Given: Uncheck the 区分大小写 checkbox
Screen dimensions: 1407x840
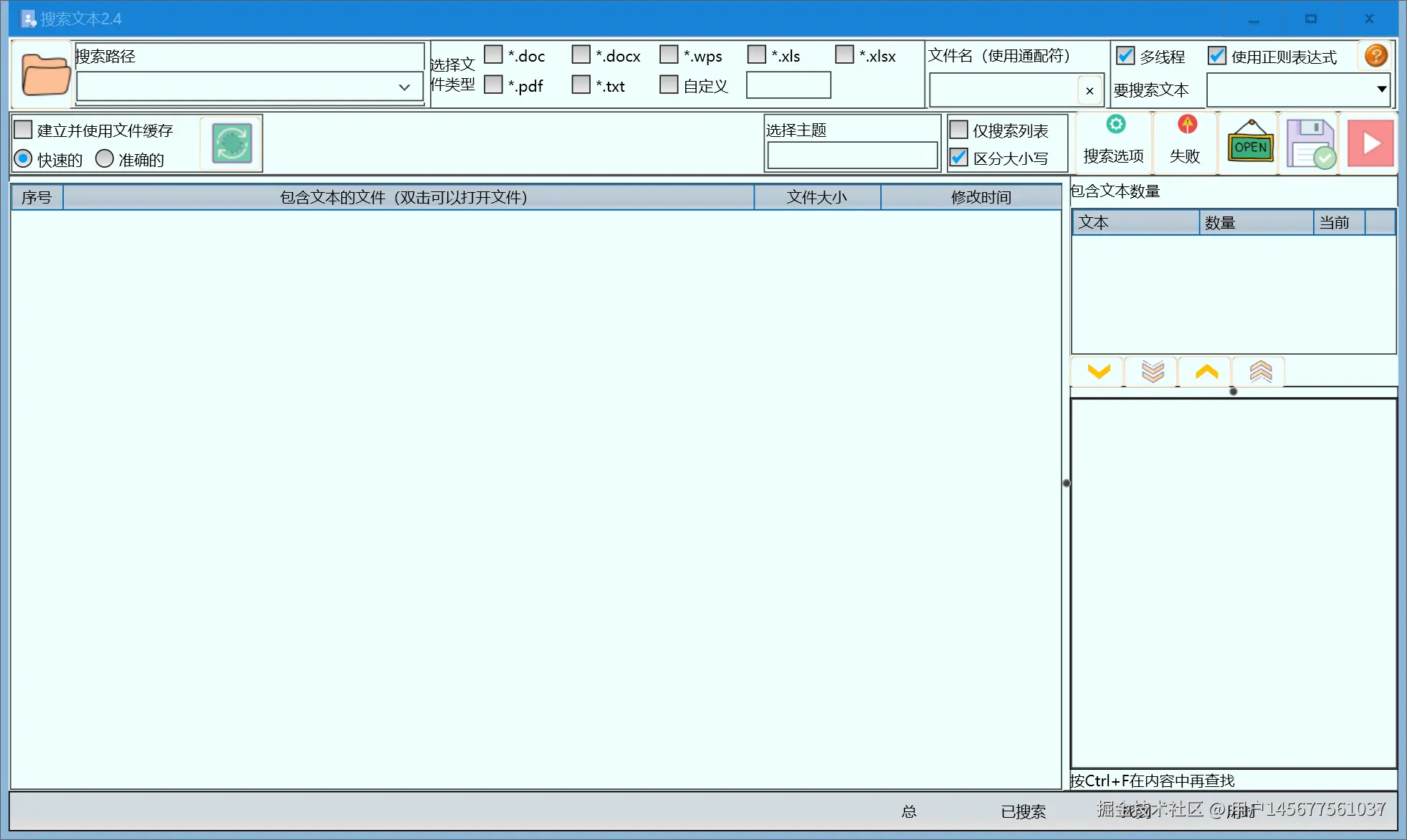Looking at the screenshot, I should pyautogui.click(x=959, y=158).
